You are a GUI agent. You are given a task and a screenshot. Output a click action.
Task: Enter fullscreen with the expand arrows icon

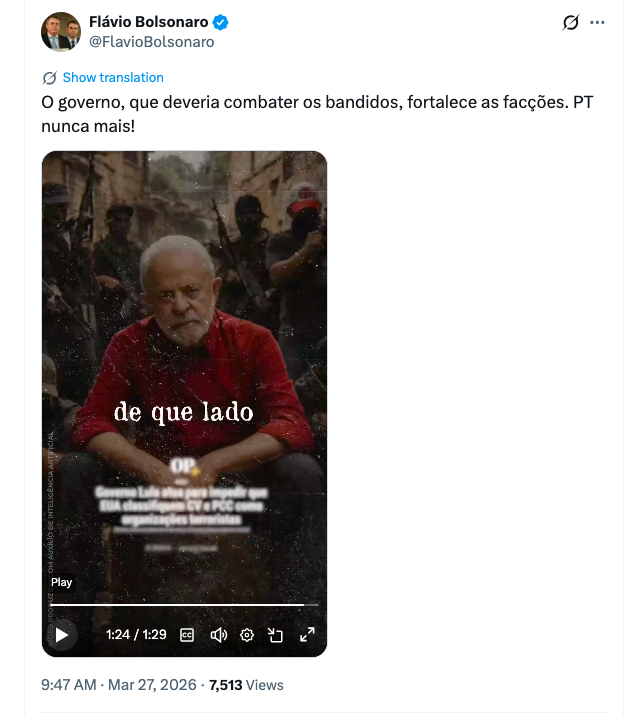[307, 635]
